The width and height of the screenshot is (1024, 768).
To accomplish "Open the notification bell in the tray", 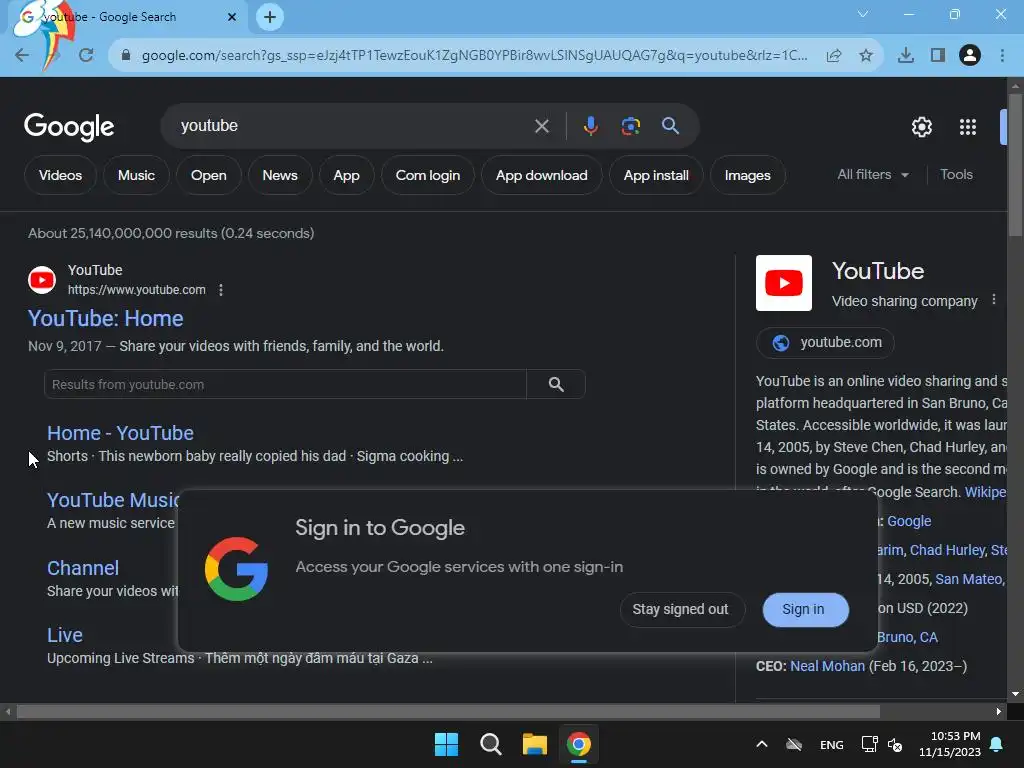I will pos(997,744).
